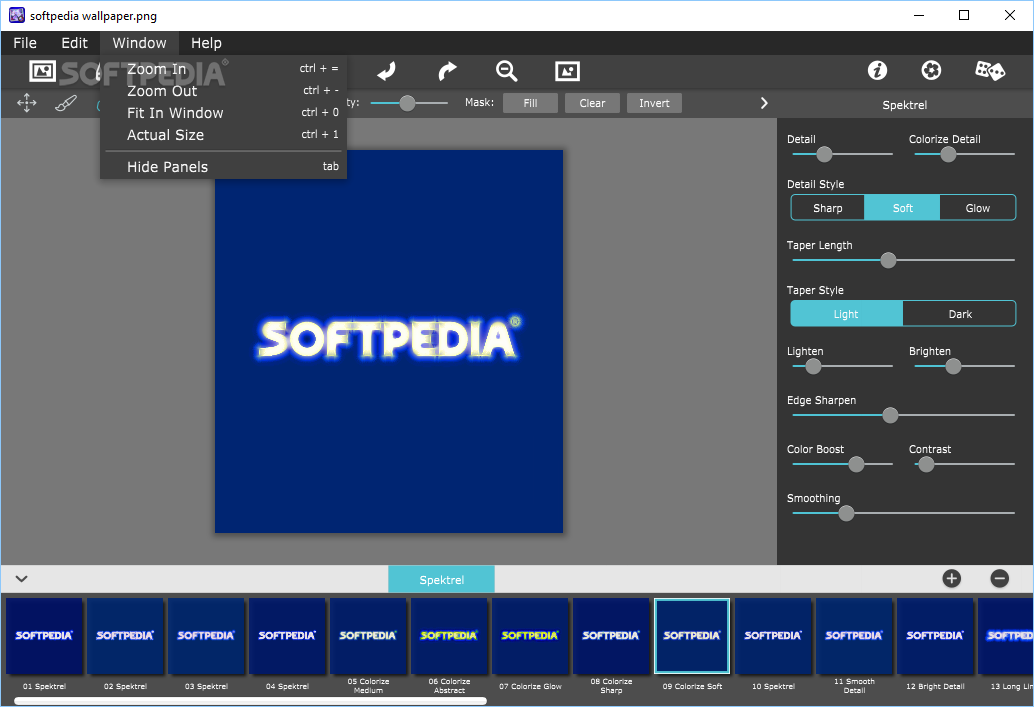Click the mask Fill button
The width and height of the screenshot is (1034, 707).
[x=530, y=103]
